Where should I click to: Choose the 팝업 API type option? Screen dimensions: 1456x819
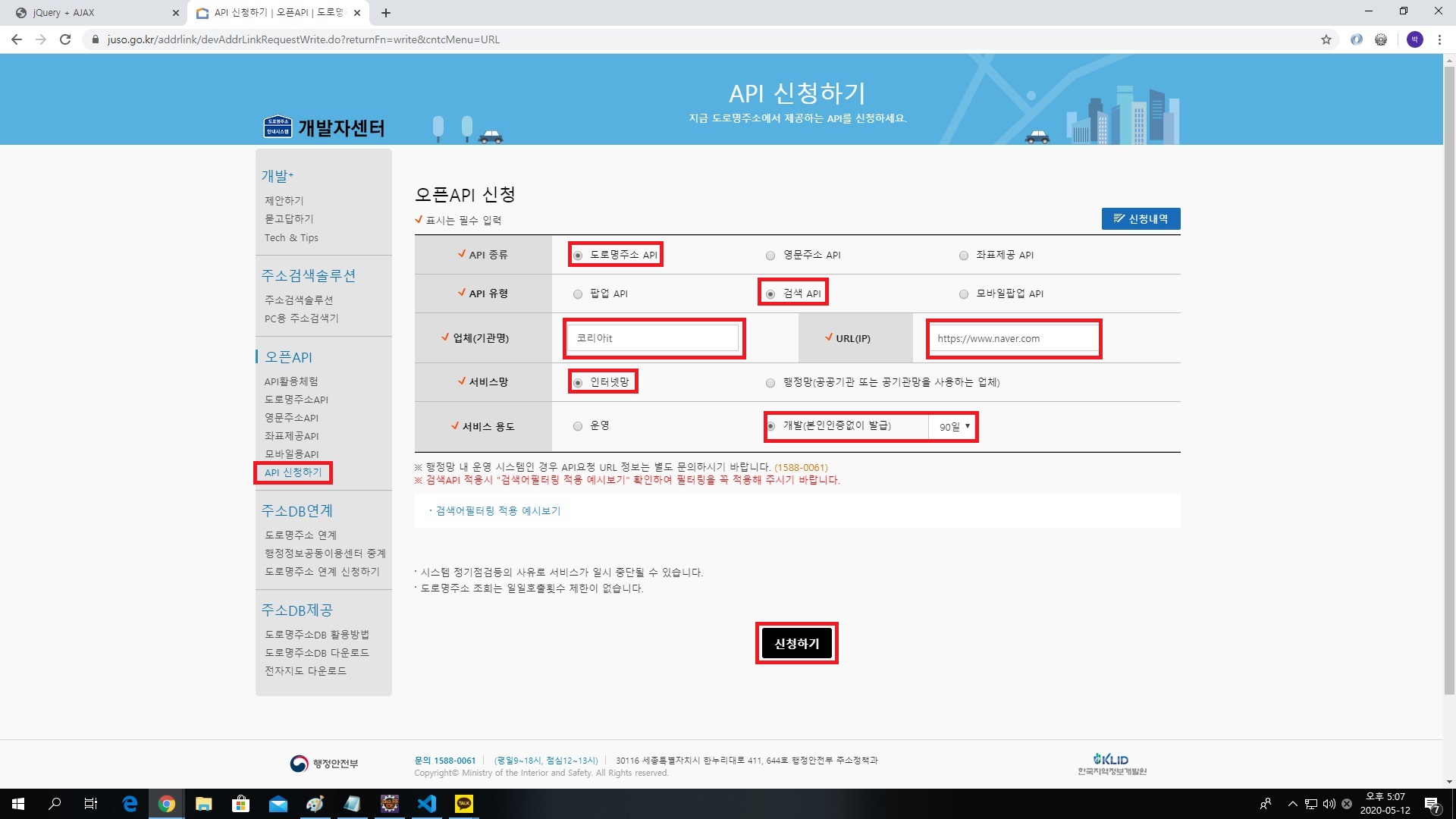click(578, 294)
